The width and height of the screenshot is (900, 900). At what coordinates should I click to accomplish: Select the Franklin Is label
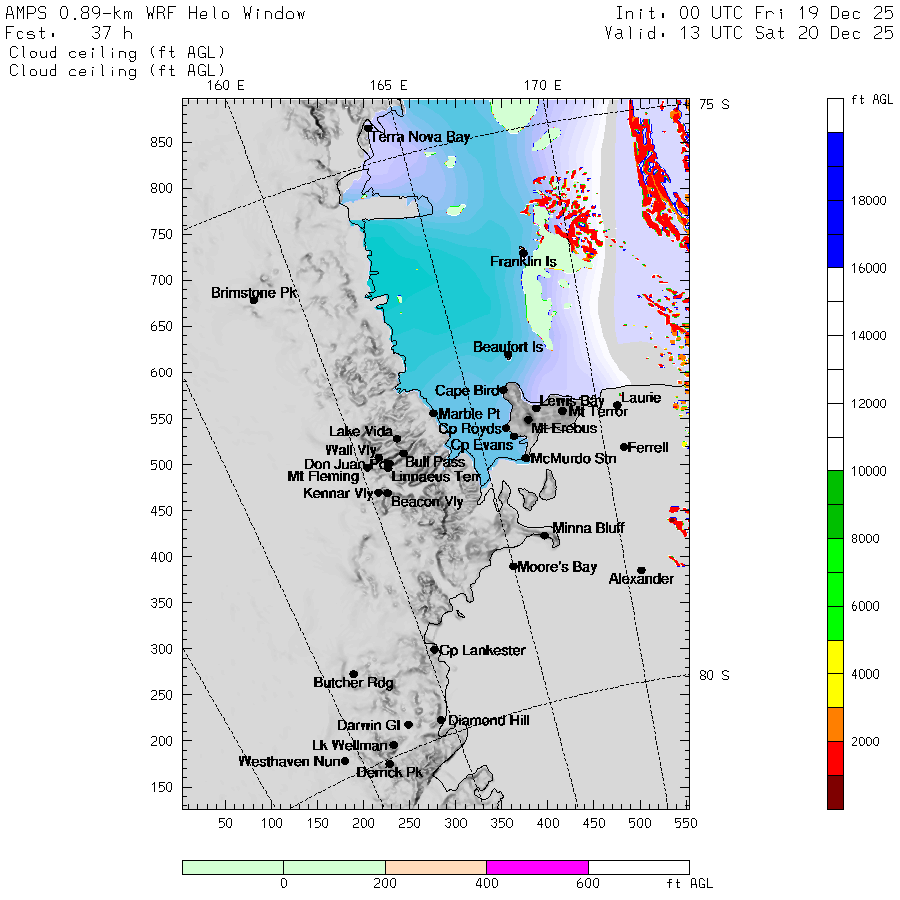523,262
